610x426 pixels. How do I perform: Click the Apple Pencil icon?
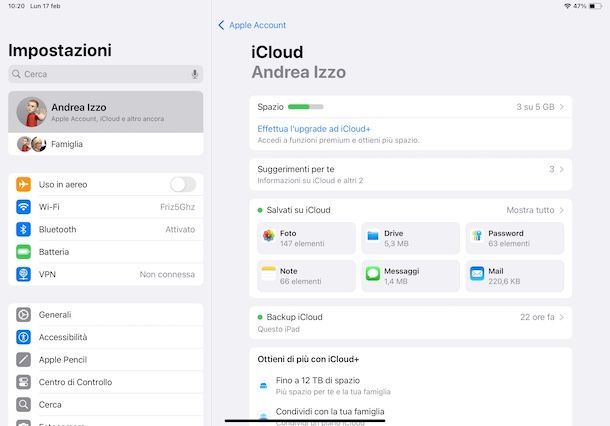23,359
